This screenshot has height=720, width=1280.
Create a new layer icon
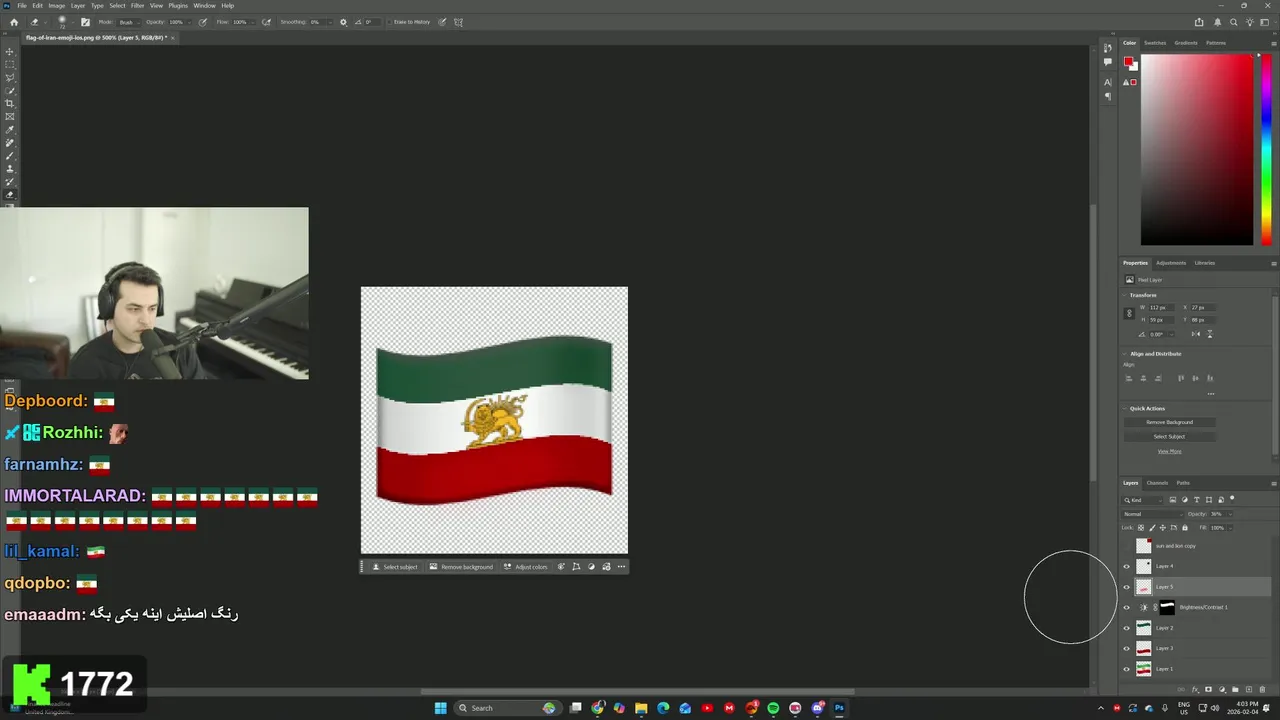tap(1249, 689)
